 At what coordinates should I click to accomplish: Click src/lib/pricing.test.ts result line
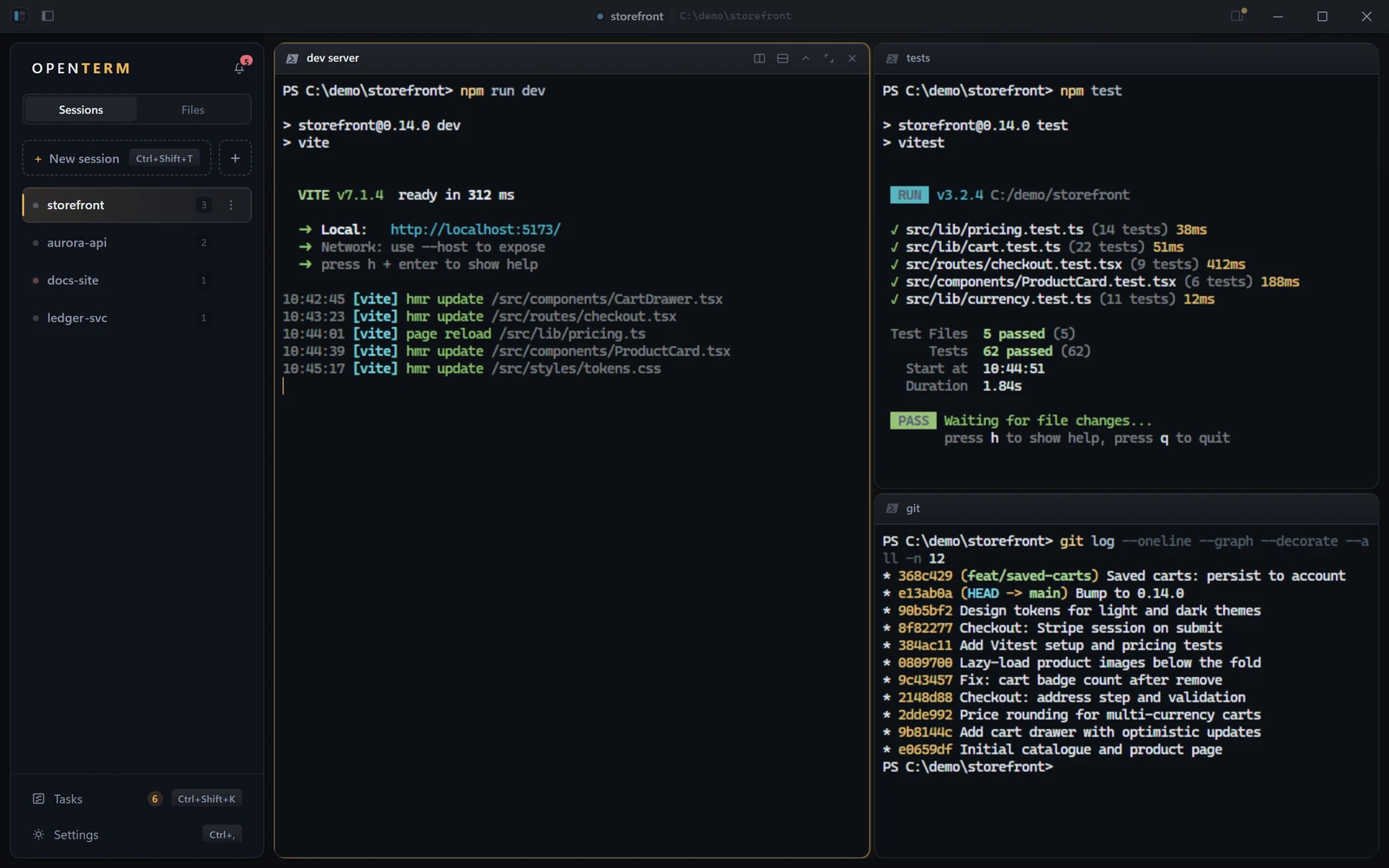tap(1049, 229)
